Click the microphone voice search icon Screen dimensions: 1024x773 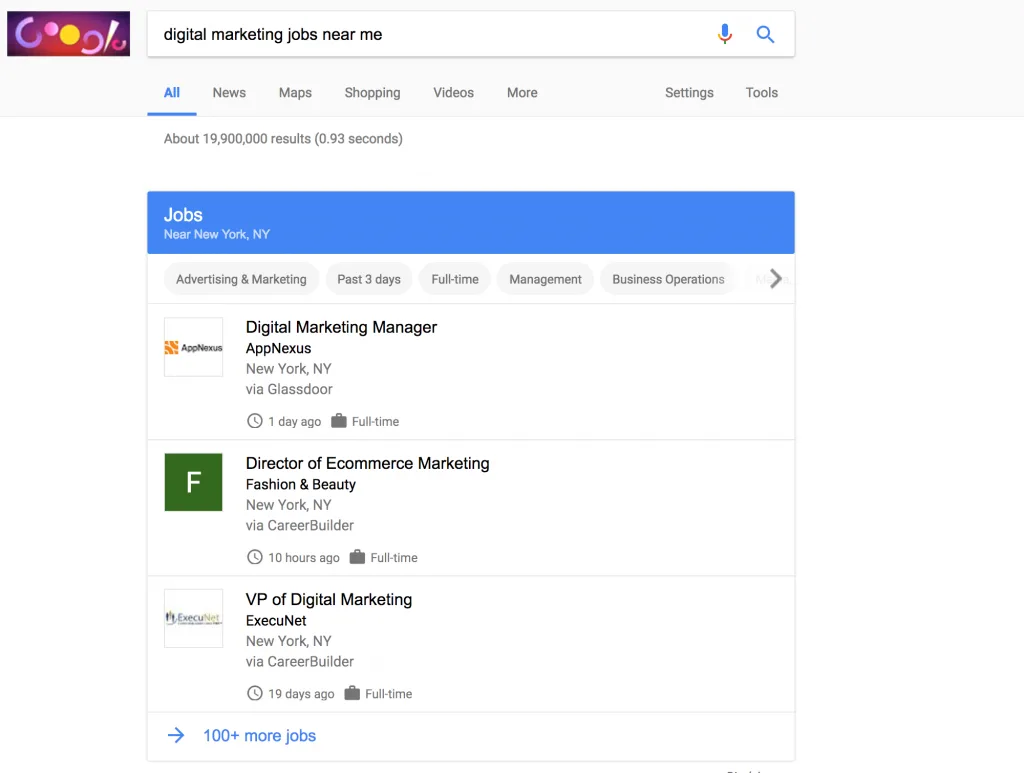(x=725, y=34)
